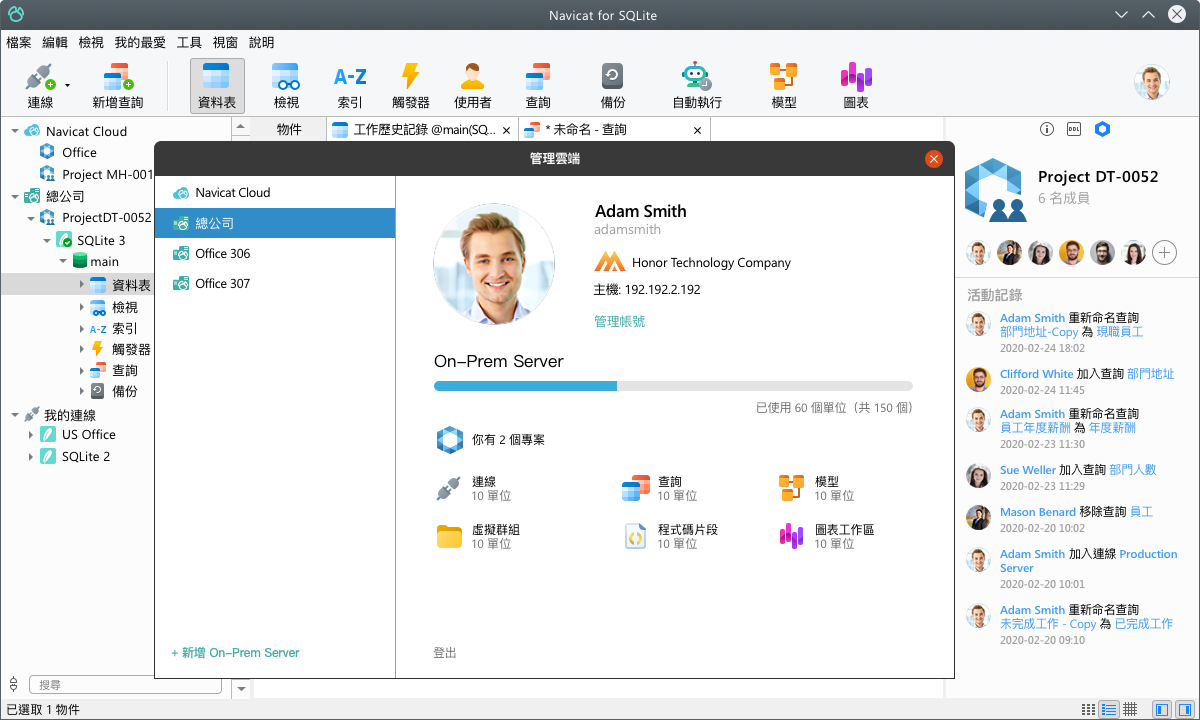Collapse the main database node
Image resolution: width=1200 pixels, height=720 pixels.
click(x=63, y=261)
